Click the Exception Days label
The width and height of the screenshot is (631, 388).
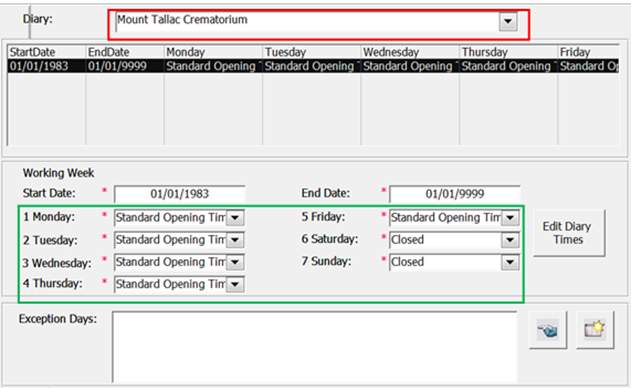(58, 319)
